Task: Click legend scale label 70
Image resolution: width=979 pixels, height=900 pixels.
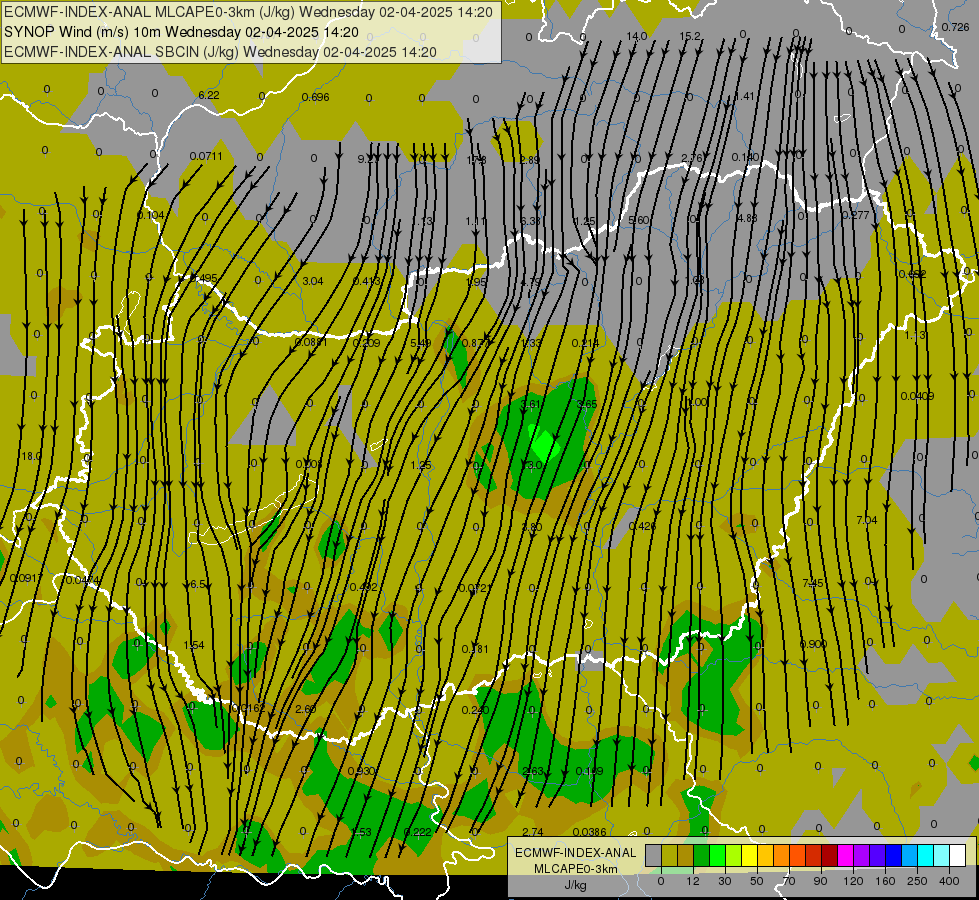Action: [789, 881]
